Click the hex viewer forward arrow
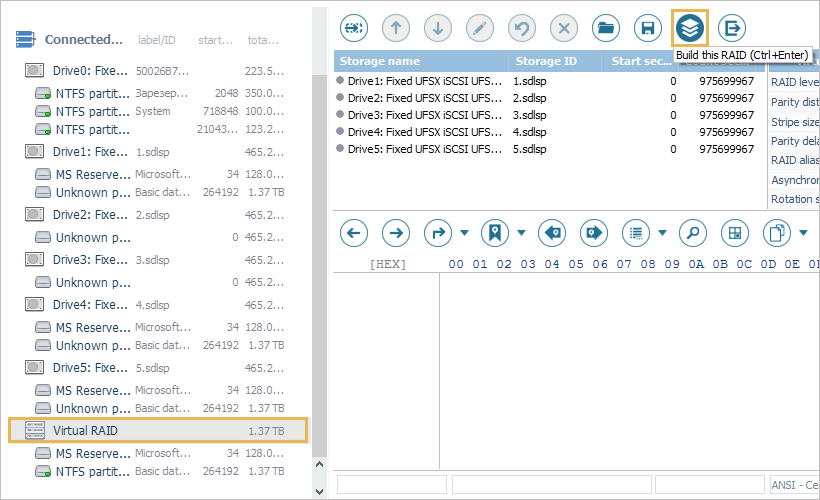 coord(397,233)
